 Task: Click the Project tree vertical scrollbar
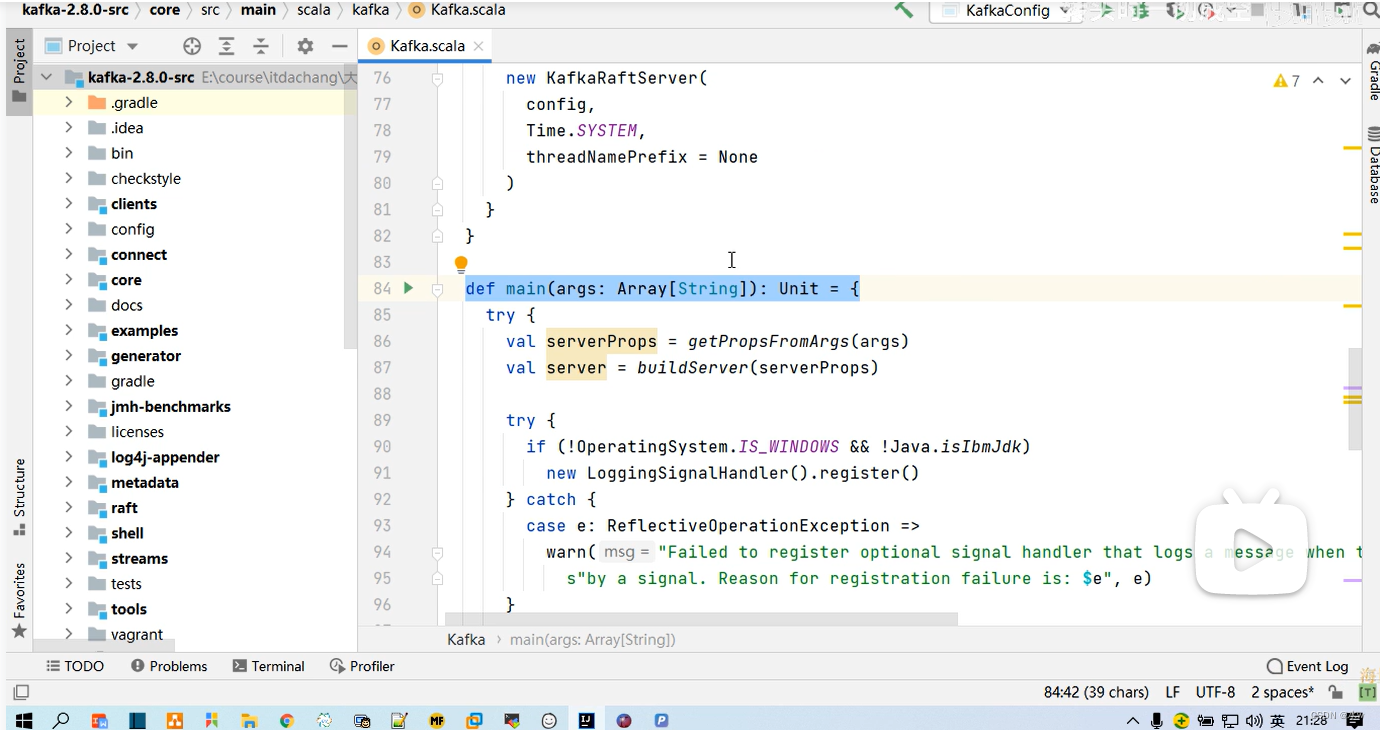[351, 208]
